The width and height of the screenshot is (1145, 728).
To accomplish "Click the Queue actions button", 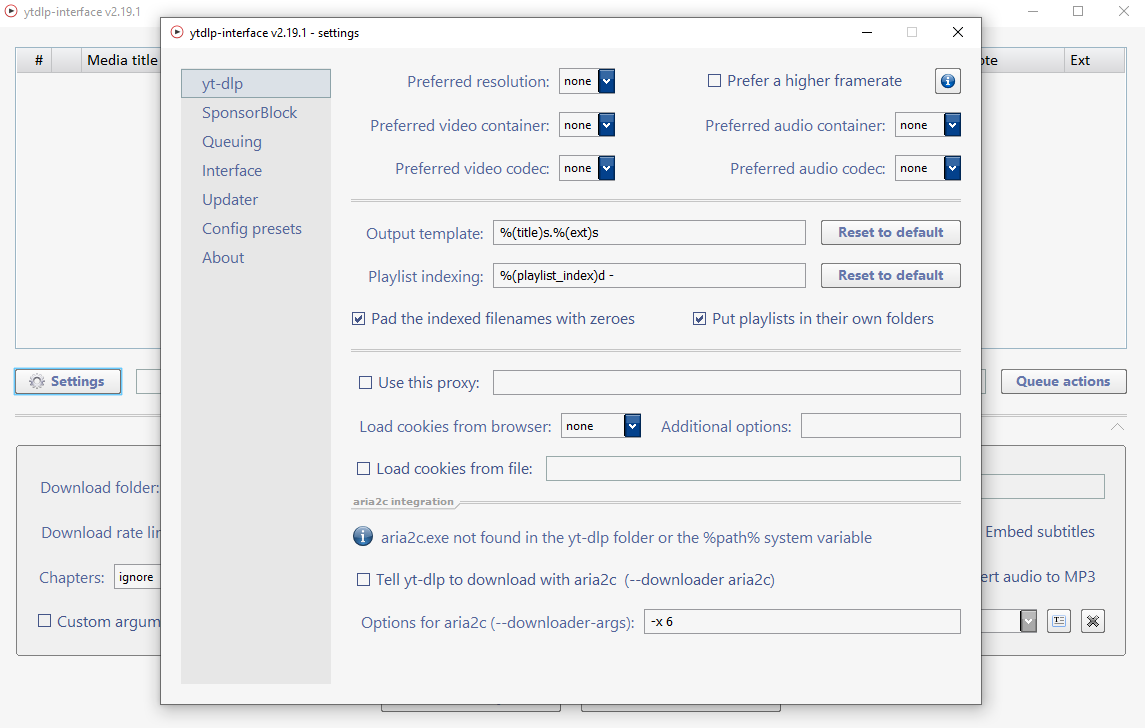I will pyautogui.click(x=1063, y=381).
